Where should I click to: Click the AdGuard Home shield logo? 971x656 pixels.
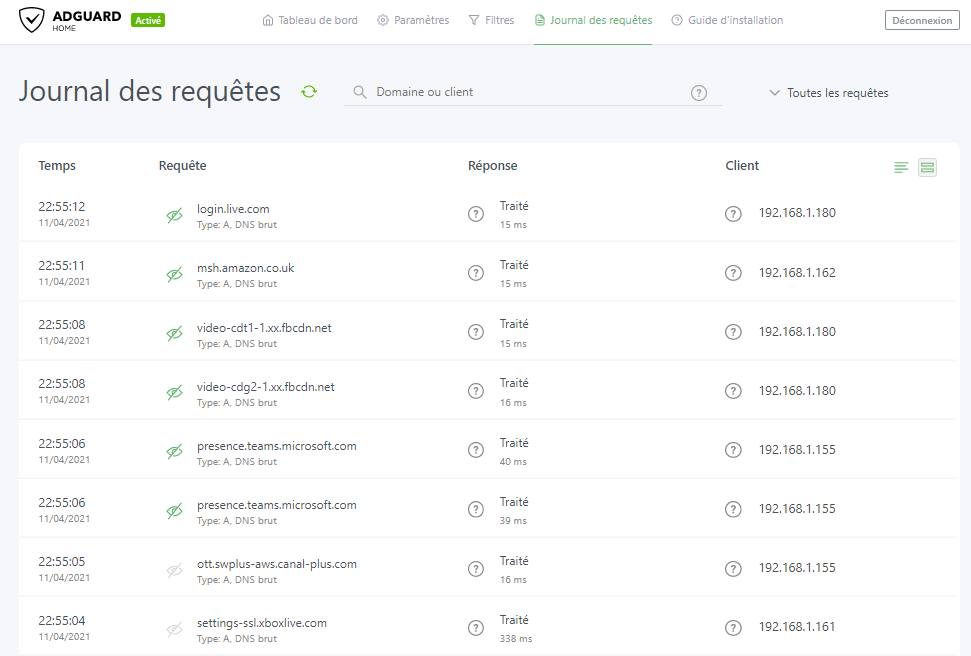tap(31, 20)
